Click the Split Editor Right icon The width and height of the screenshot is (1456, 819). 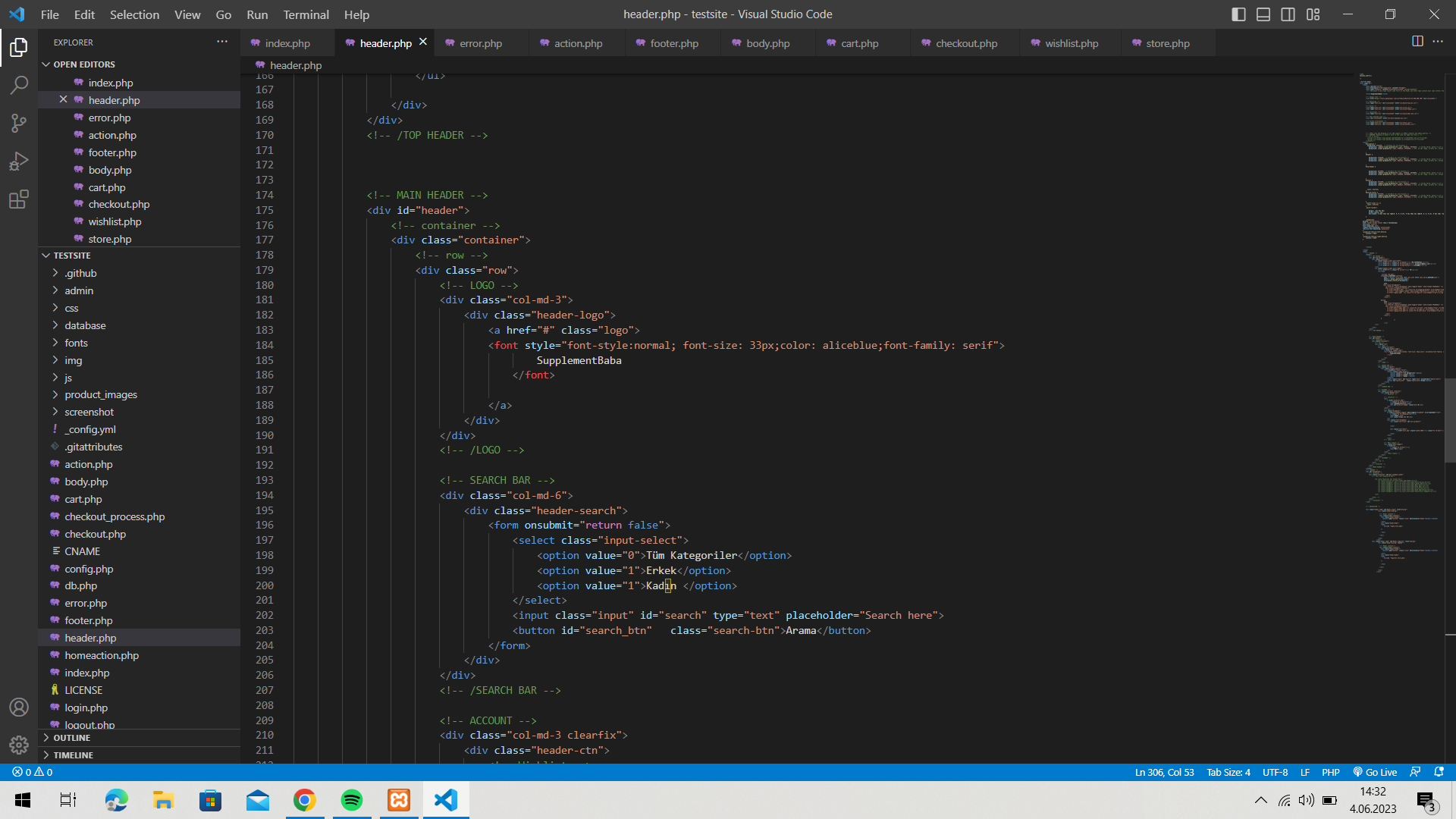click(x=1417, y=42)
